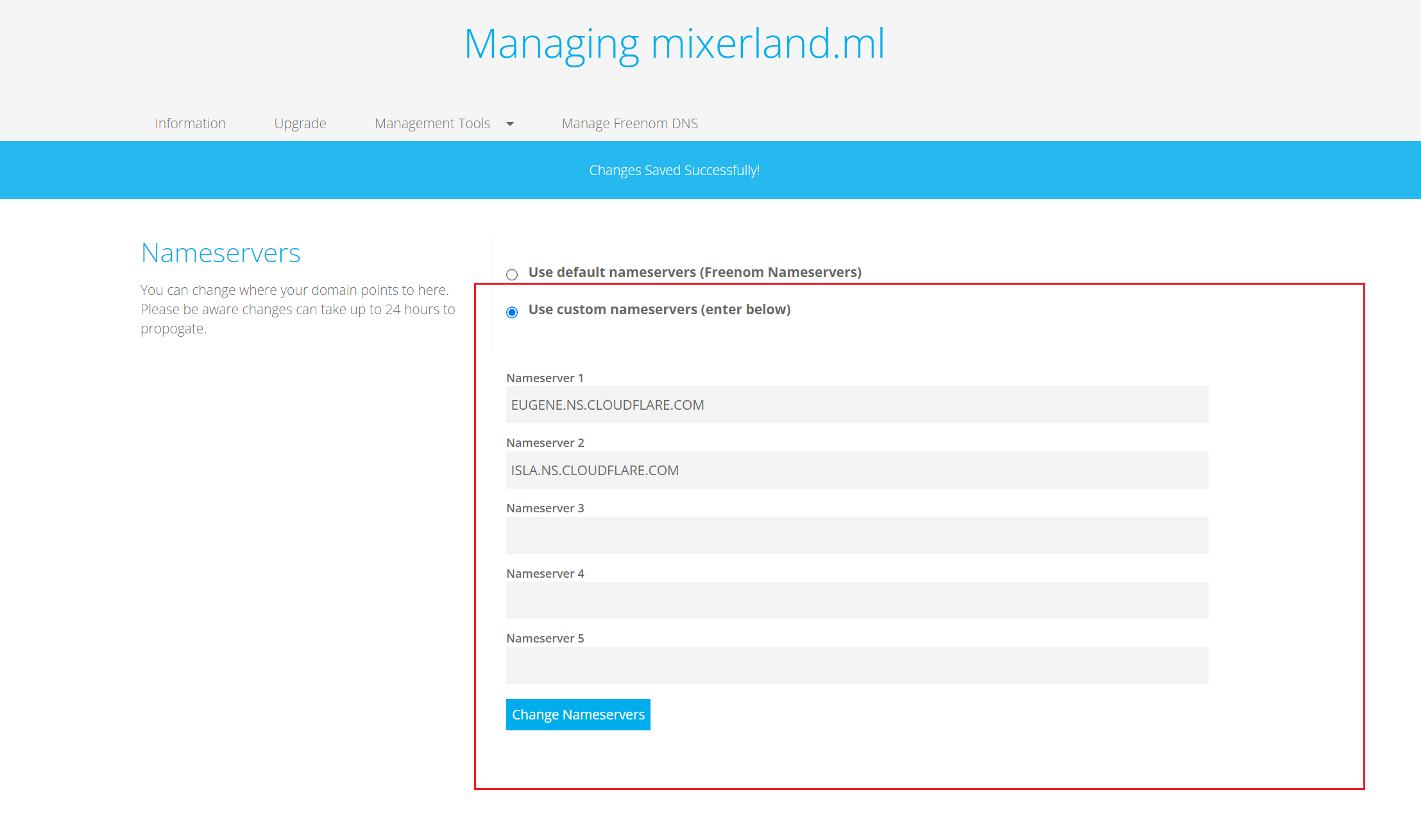The height and width of the screenshot is (840, 1421).
Task: Open Manage Freenom DNS tab
Action: [629, 123]
